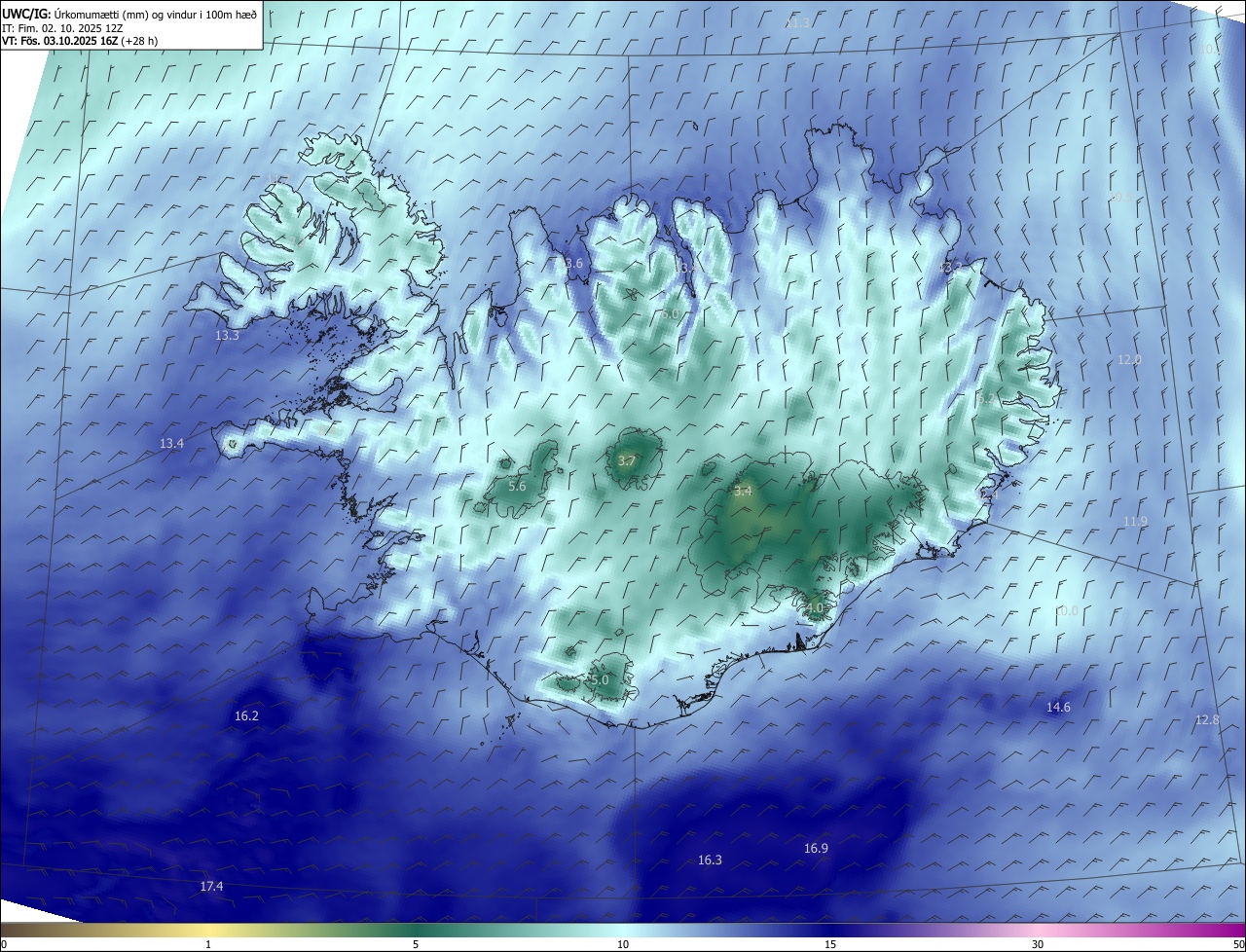
Task: Click the 11.9 value east of Iceland
Action: 1135,521
